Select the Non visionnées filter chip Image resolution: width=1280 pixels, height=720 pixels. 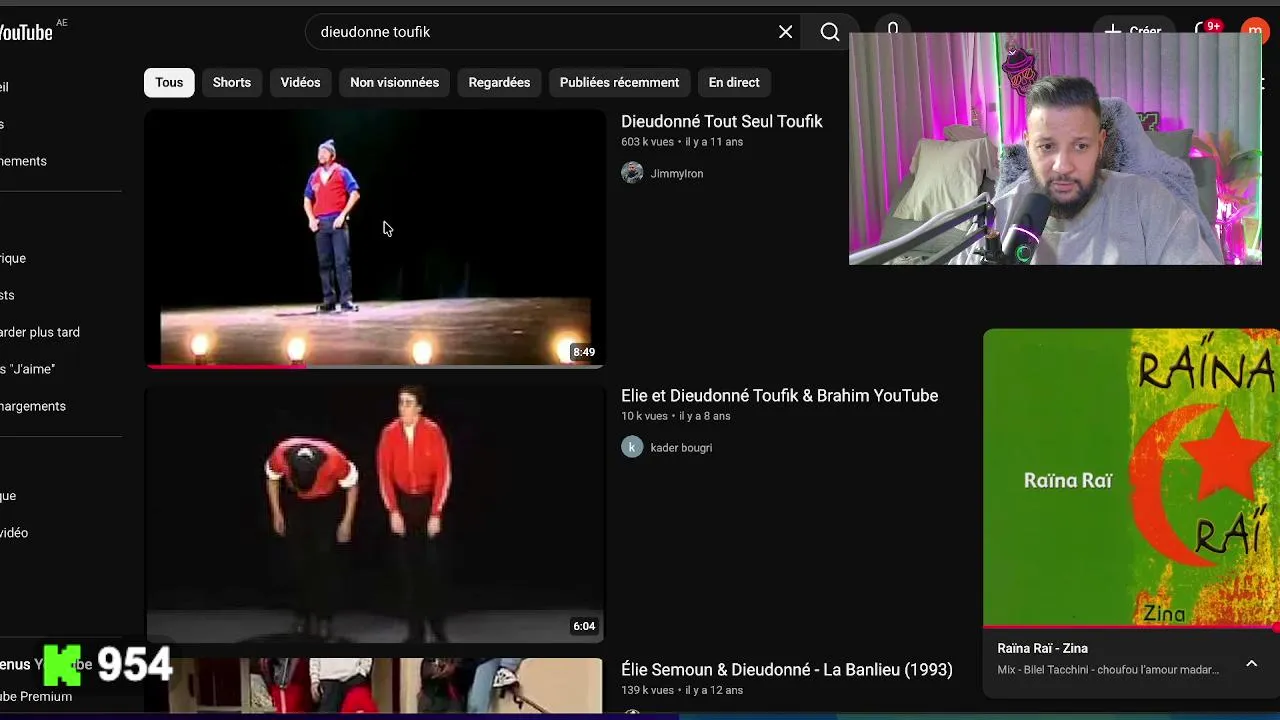(x=394, y=82)
